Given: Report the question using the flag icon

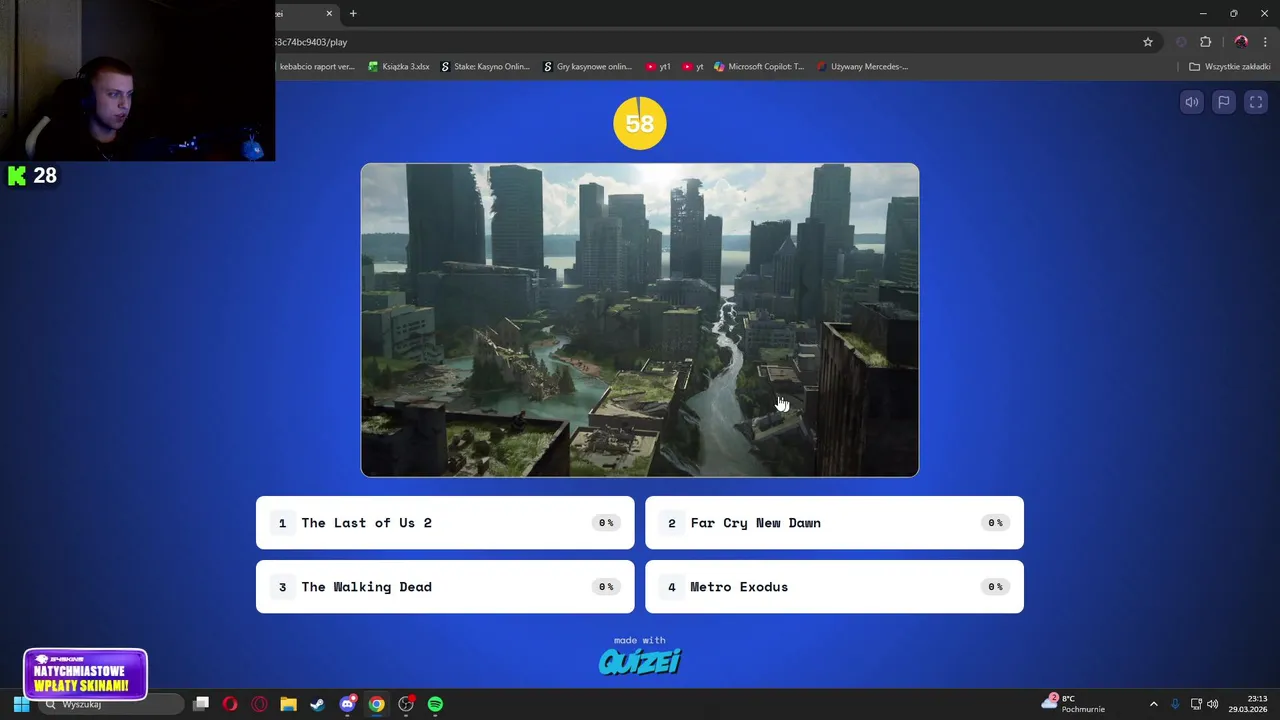Looking at the screenshot, I should (1224, 102).
